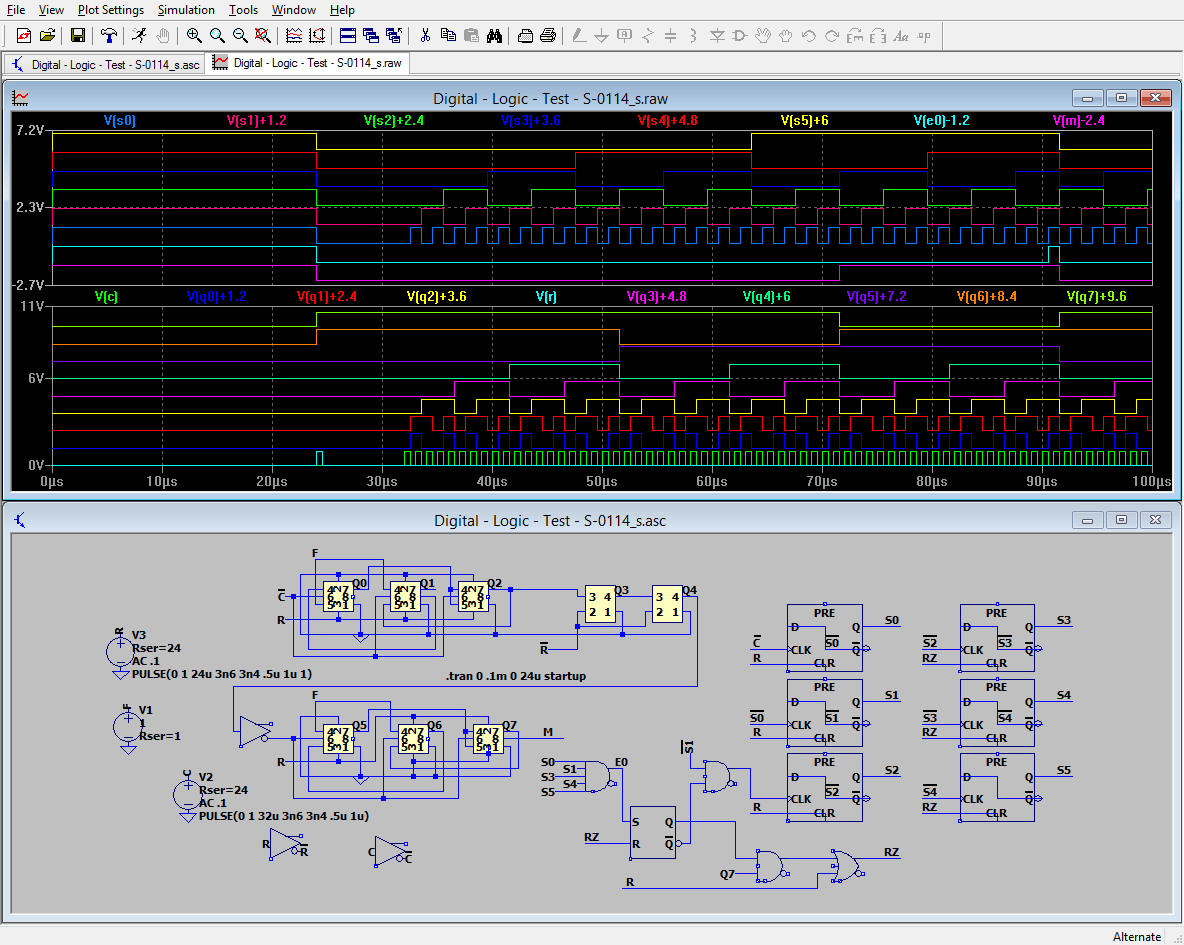Click the Tile Windows icon
Image resolution: width=1184 pixels, height=945 pixels.
tap(348, 36)
